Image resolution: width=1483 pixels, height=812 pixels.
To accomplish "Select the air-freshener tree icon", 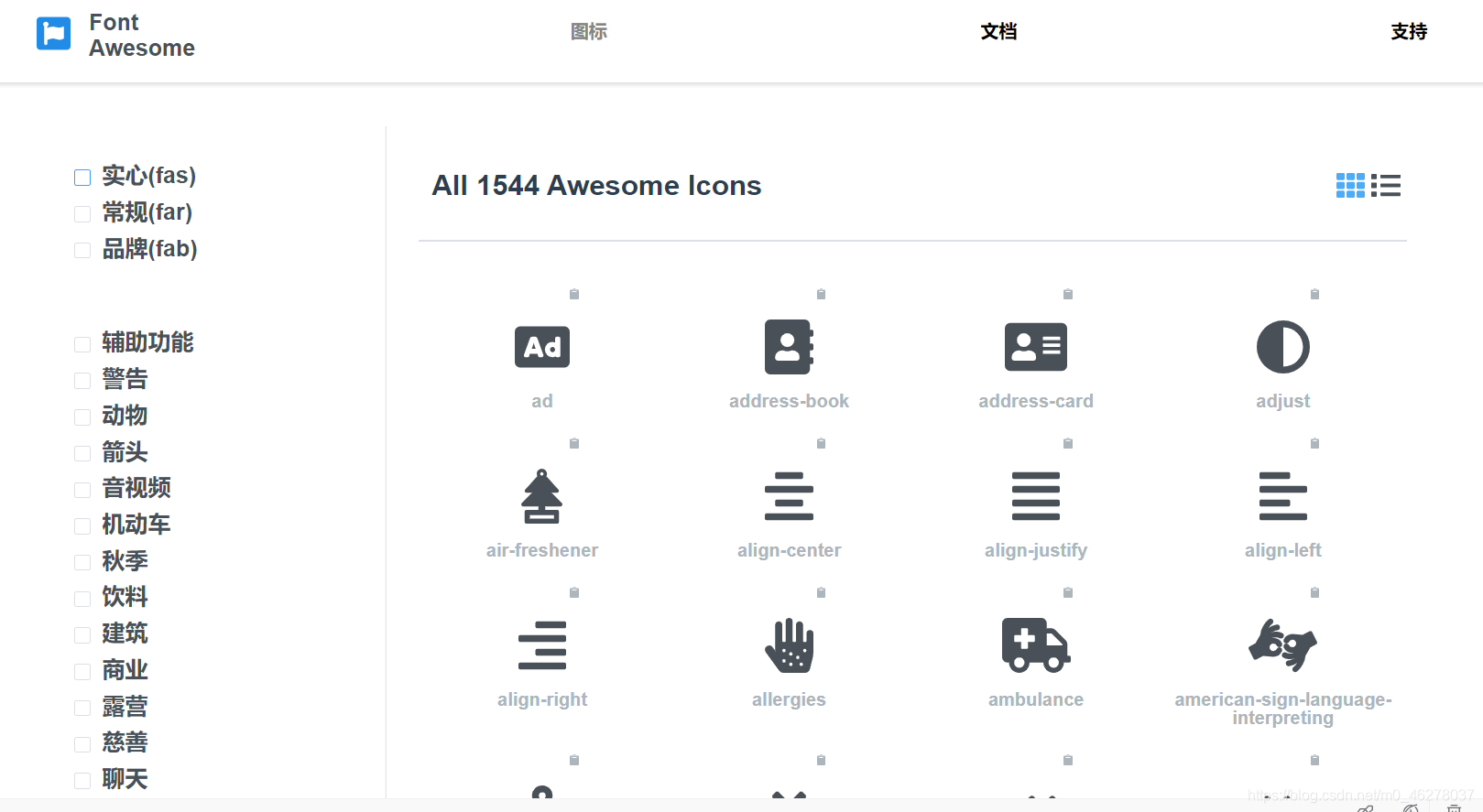I will click(542, 496).
